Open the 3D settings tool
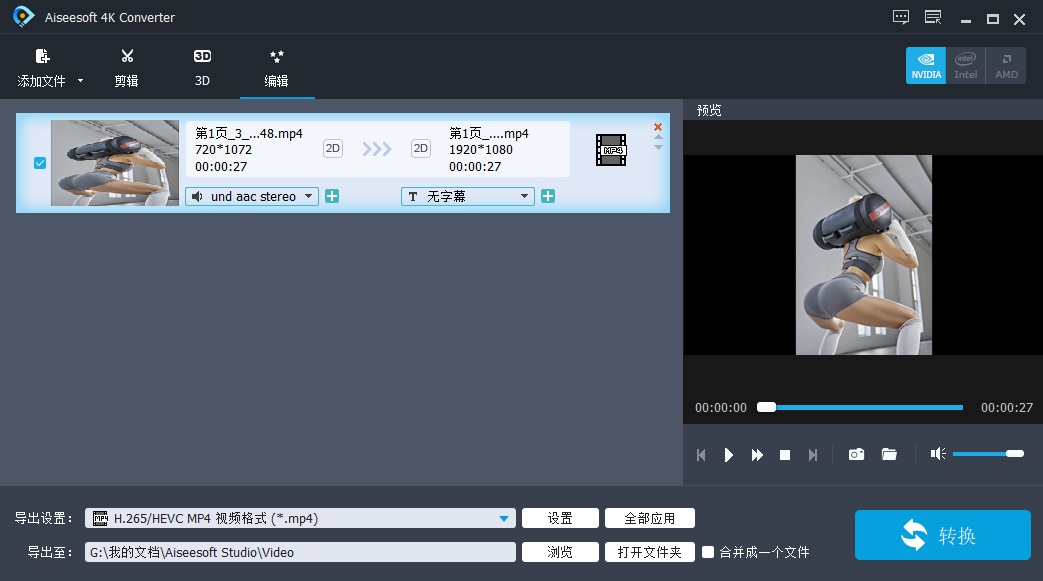The image size is (1043, 581). [201, 57]
